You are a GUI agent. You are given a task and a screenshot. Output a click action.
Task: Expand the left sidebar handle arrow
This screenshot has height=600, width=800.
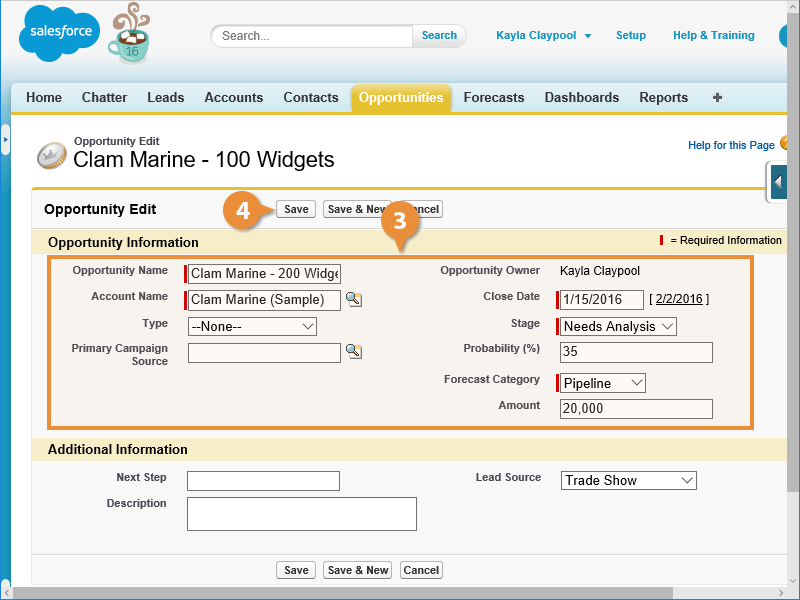click(x=5, y=140)
